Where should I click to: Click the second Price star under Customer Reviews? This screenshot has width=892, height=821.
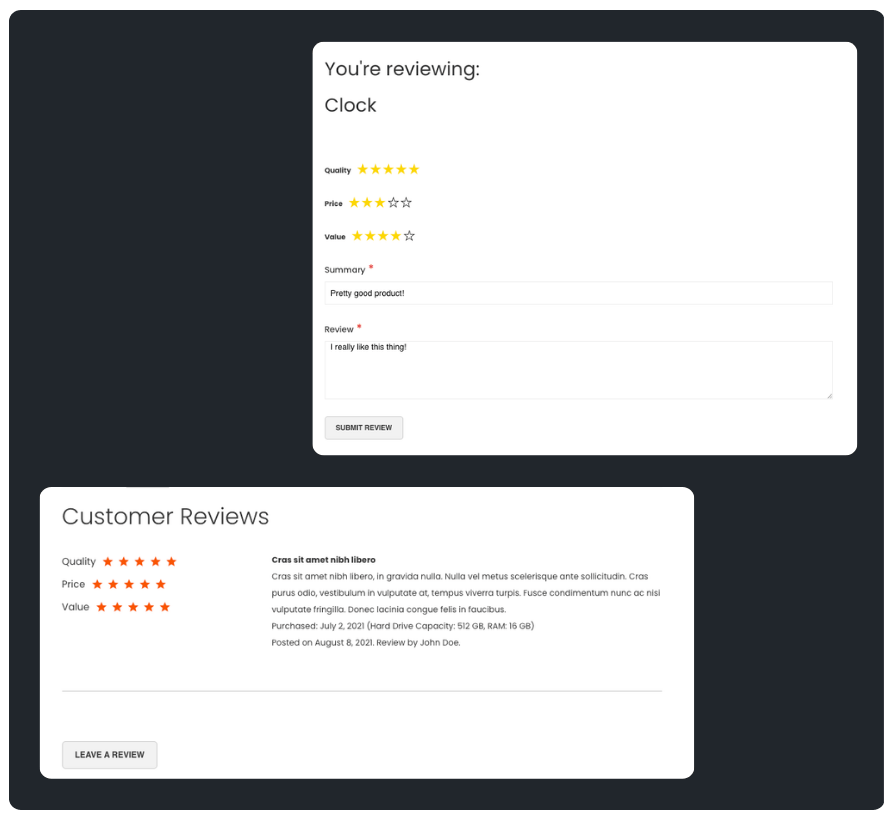pyautogui.click(x=113, y=584)
